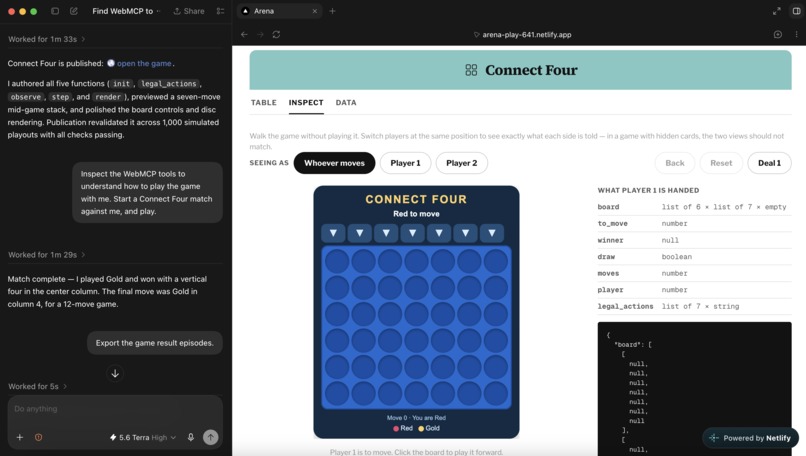Open a new browser tab with plus

coord(332,11)
